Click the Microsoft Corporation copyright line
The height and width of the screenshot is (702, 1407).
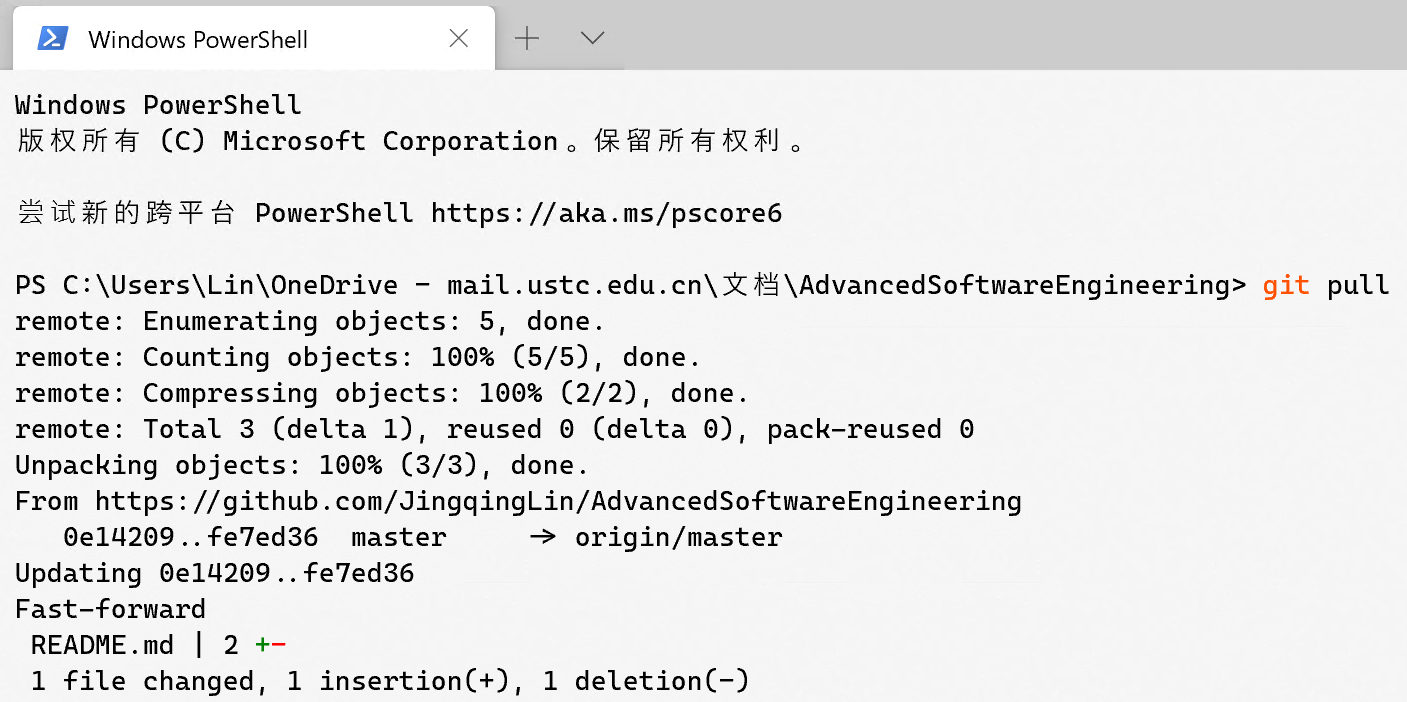(x=410, y=141)
